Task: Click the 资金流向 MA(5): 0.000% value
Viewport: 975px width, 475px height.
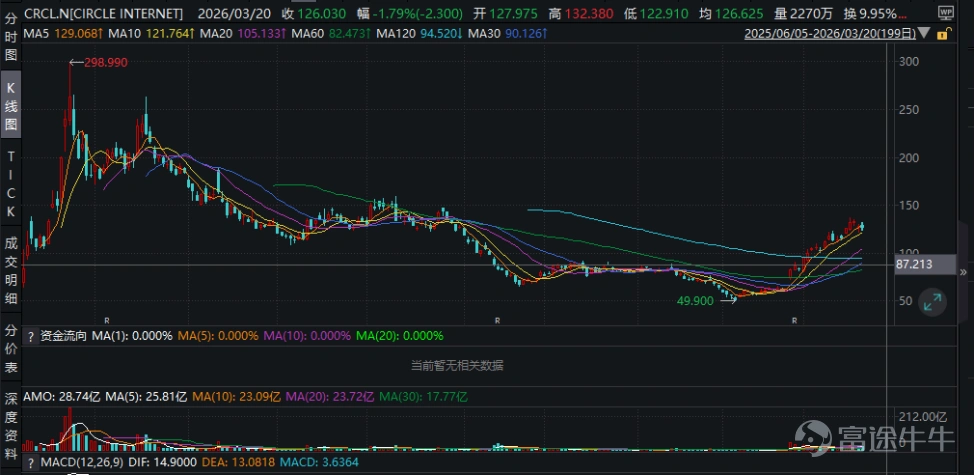Action: coord(218,336)
